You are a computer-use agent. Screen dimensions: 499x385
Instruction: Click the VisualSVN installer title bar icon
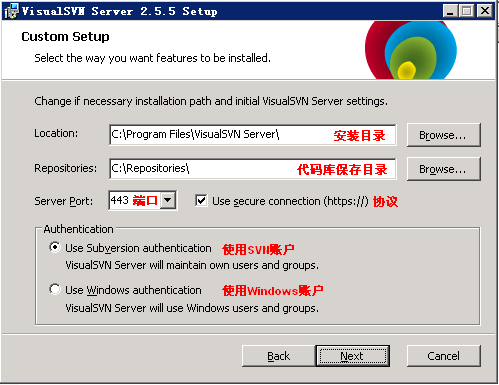(x=11, y=11)
